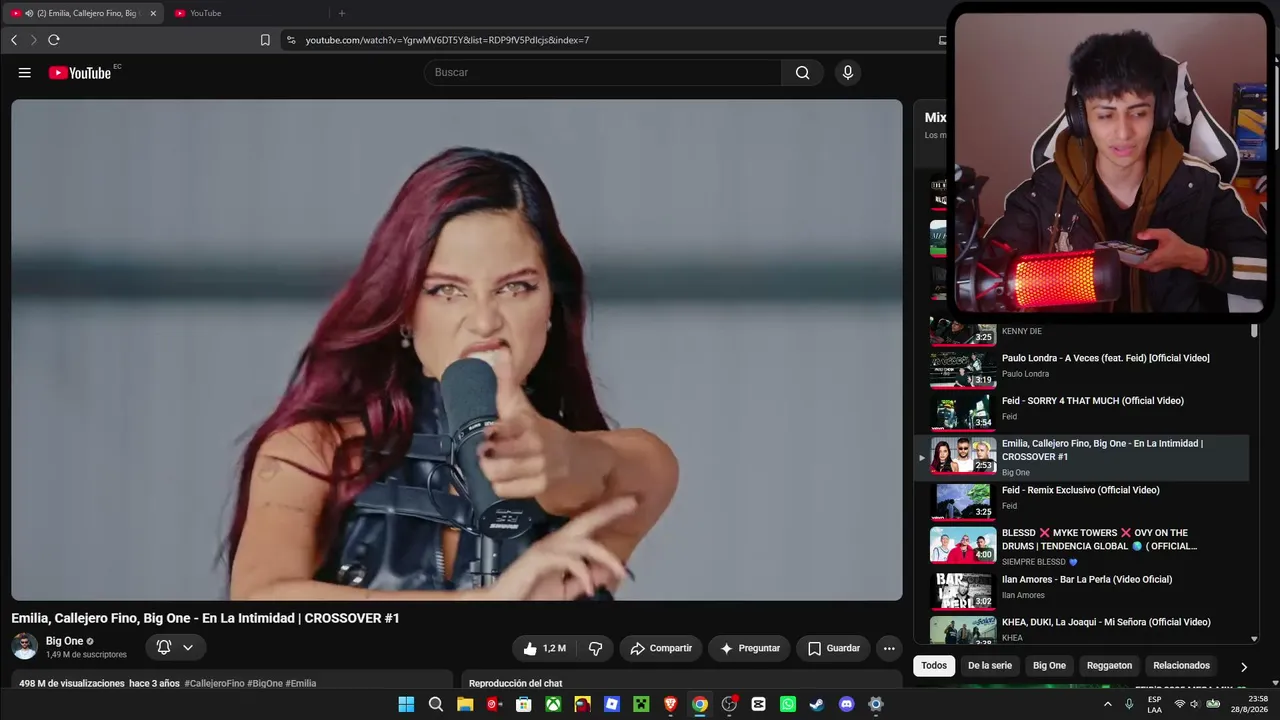
Task: Open the Windows Start menu
Action: point(406,704)
